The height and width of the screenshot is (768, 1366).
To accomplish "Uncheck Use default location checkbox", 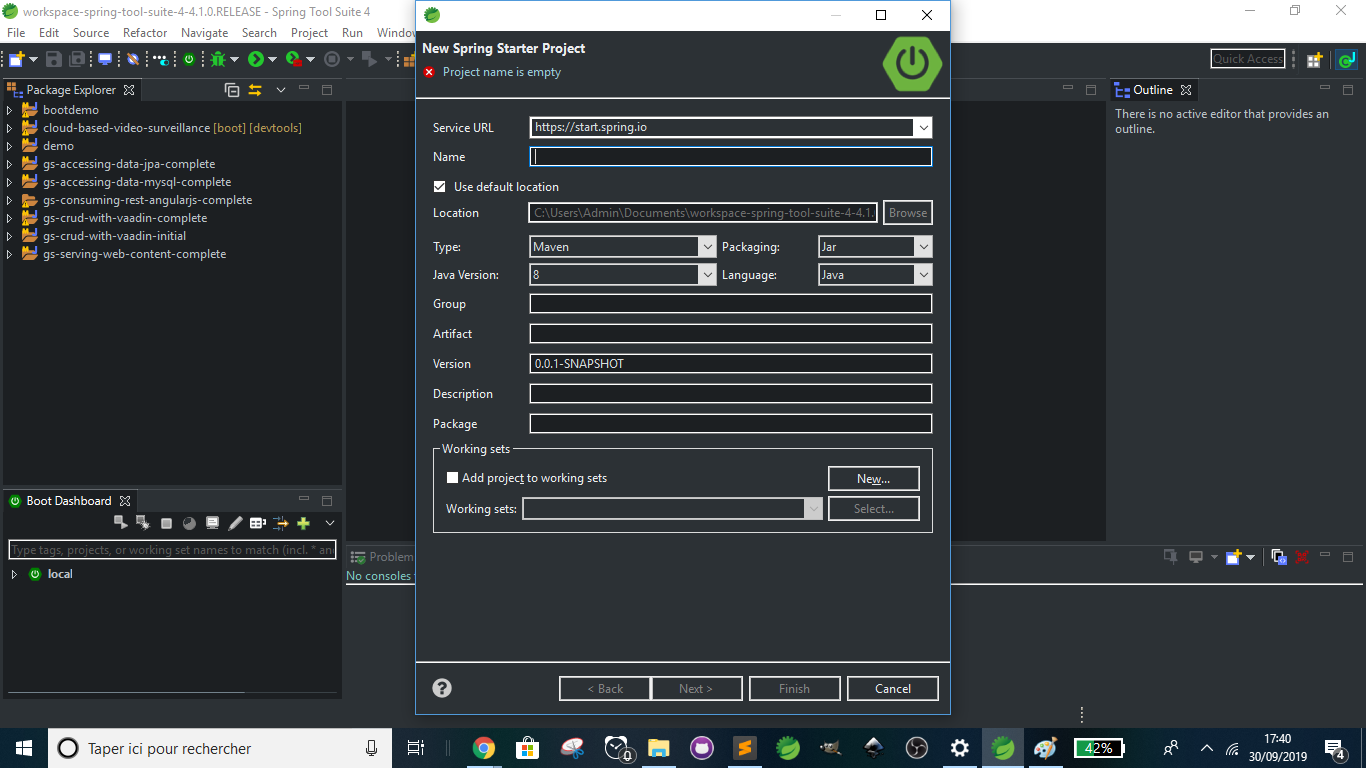I will (439, 186).
